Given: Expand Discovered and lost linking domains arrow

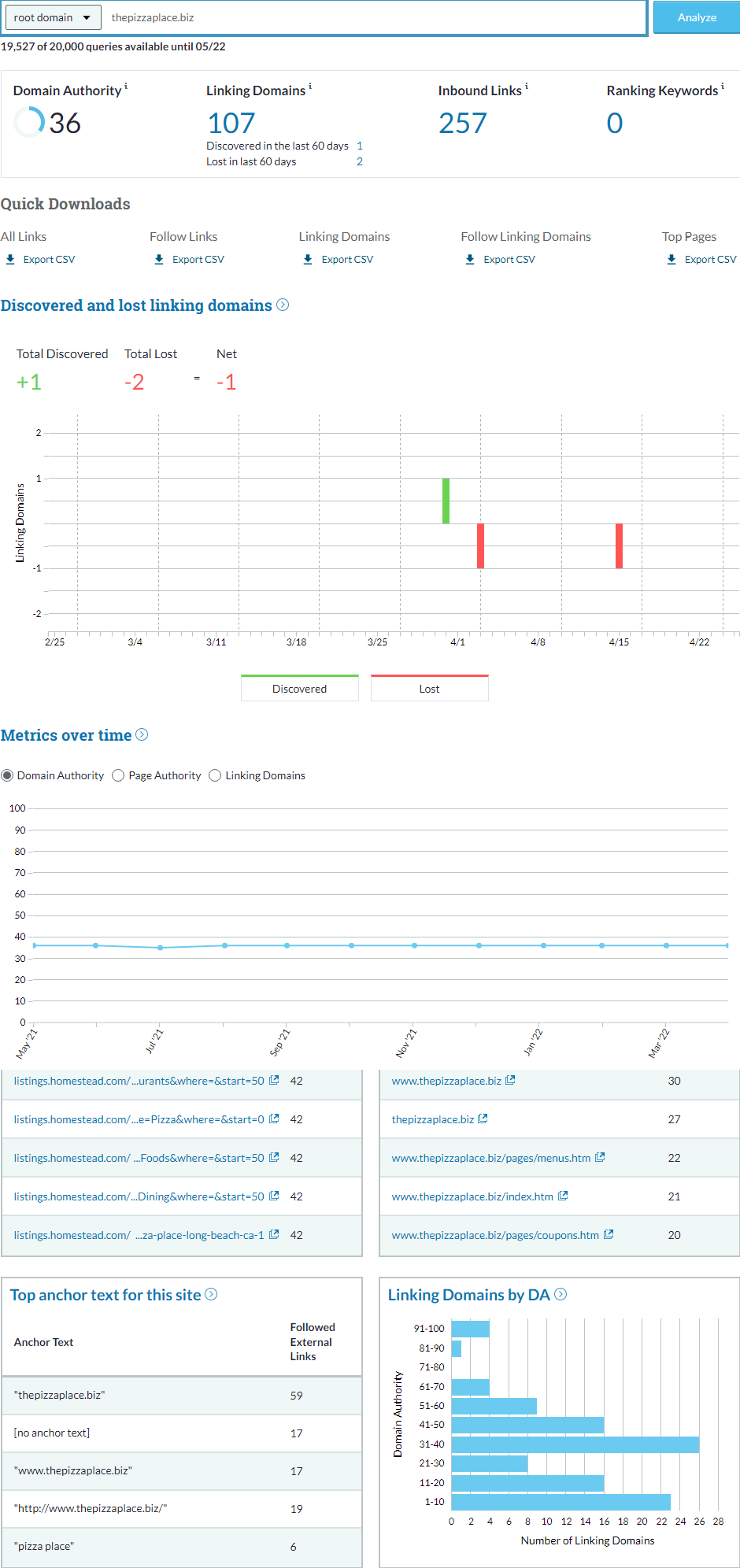Looking at the screenshot, I should point(283,305).
